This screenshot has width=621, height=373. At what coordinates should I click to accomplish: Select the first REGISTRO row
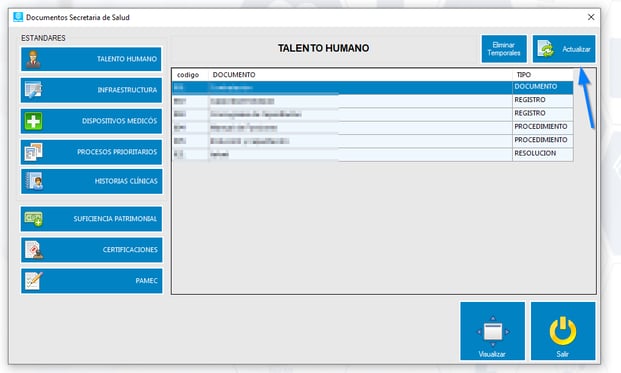click(x=373, y=101)
